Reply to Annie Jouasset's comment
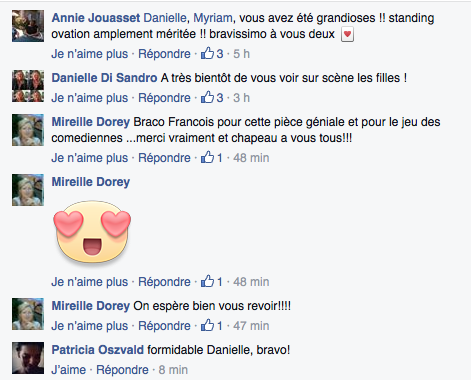The height and width of the screenshot is (380, 471). (x=164, y=54)
